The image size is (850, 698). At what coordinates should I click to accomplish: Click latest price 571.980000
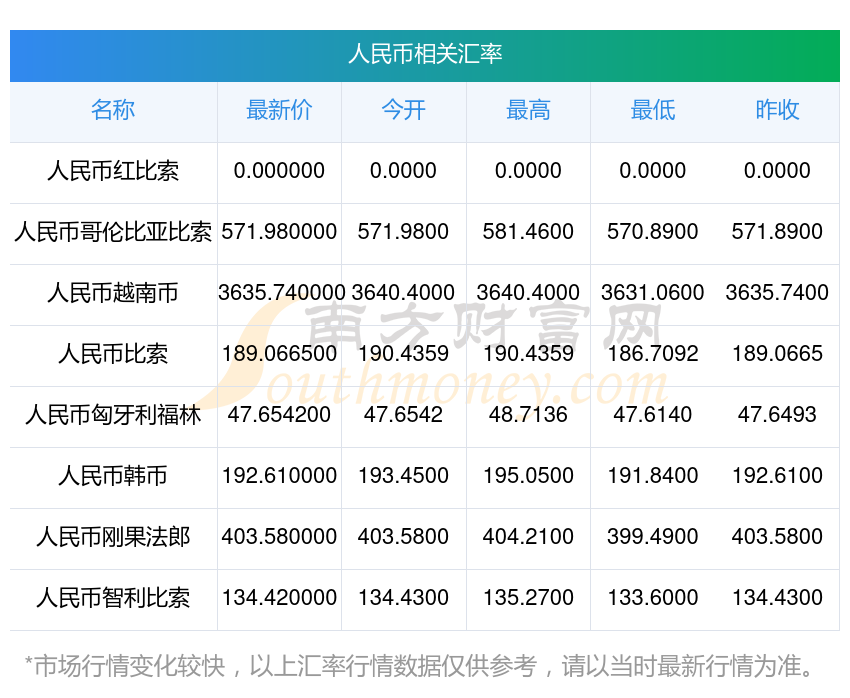coord(279,232)
